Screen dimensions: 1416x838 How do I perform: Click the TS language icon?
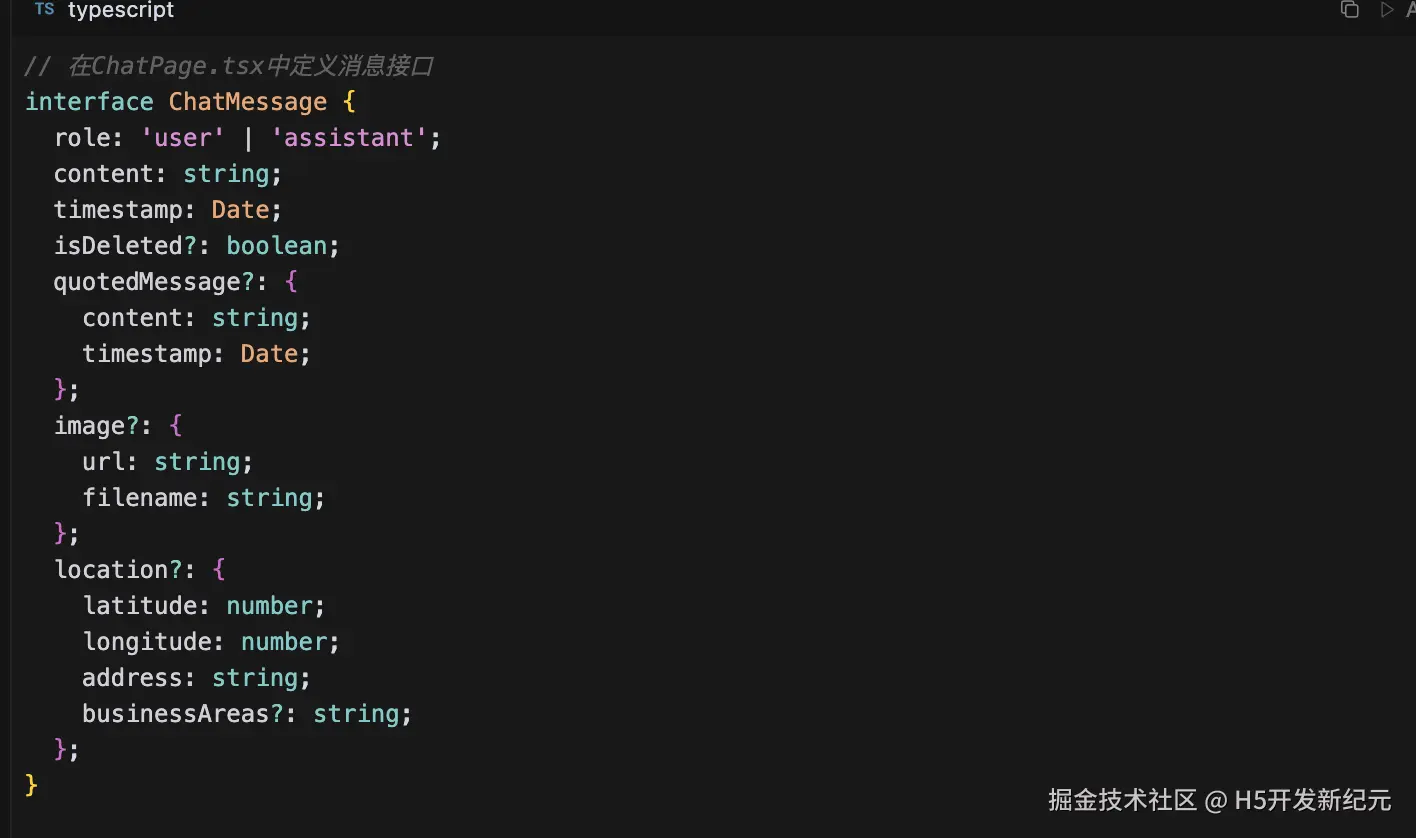pyautogui.click(x=44, y=10)
